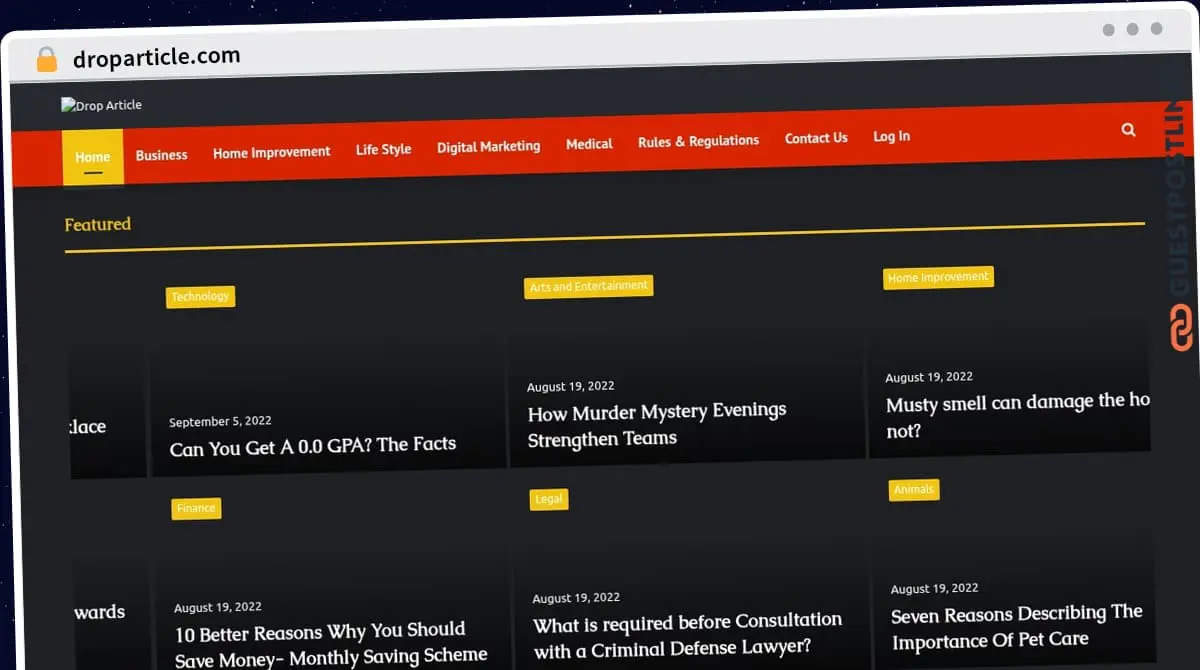Click the Finance category label
Image resolution: width=1200 pixels, height=670 pixels.
tap(196, 508)
